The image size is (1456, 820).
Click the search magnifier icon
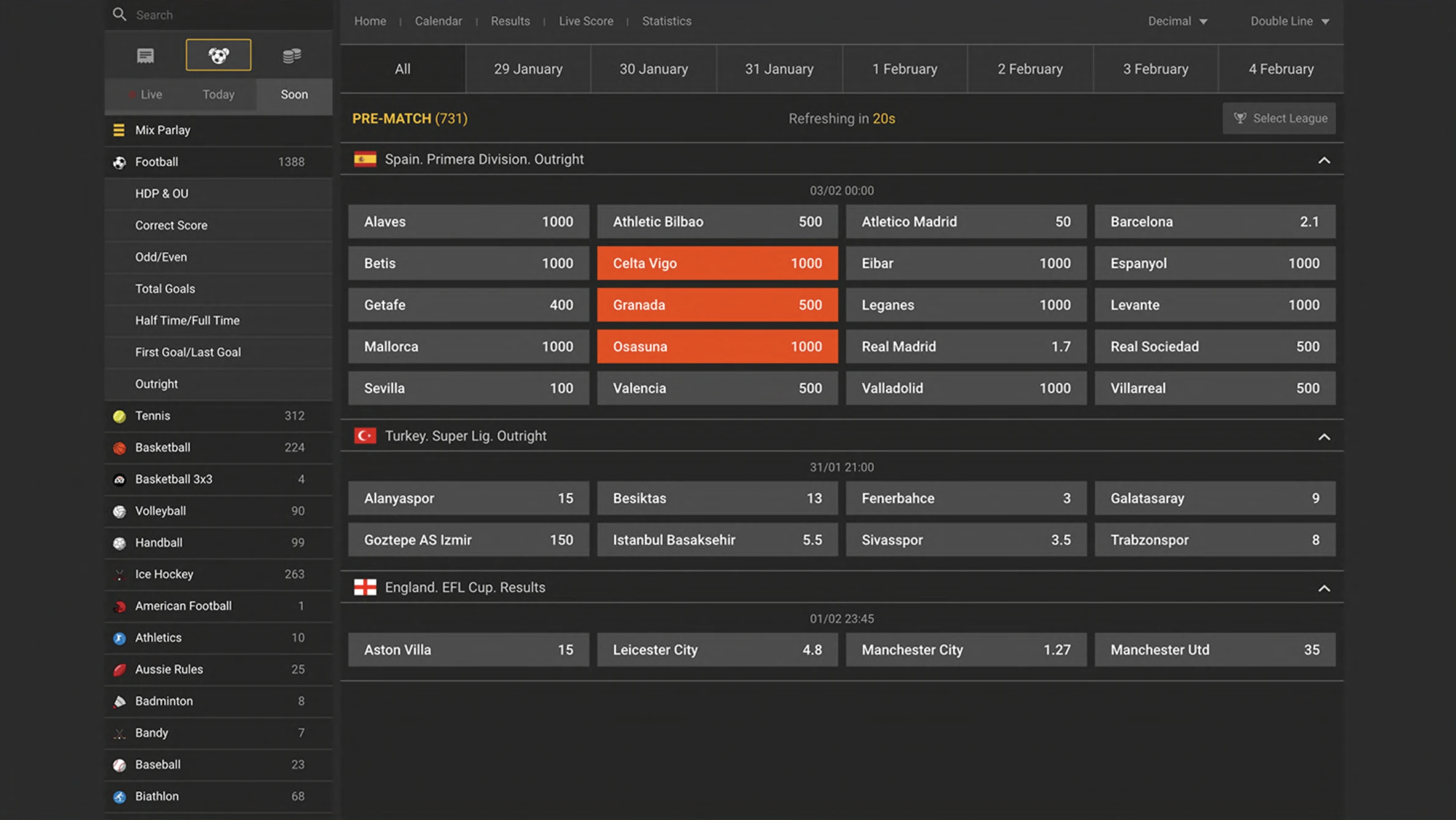[x=119, y=14]
